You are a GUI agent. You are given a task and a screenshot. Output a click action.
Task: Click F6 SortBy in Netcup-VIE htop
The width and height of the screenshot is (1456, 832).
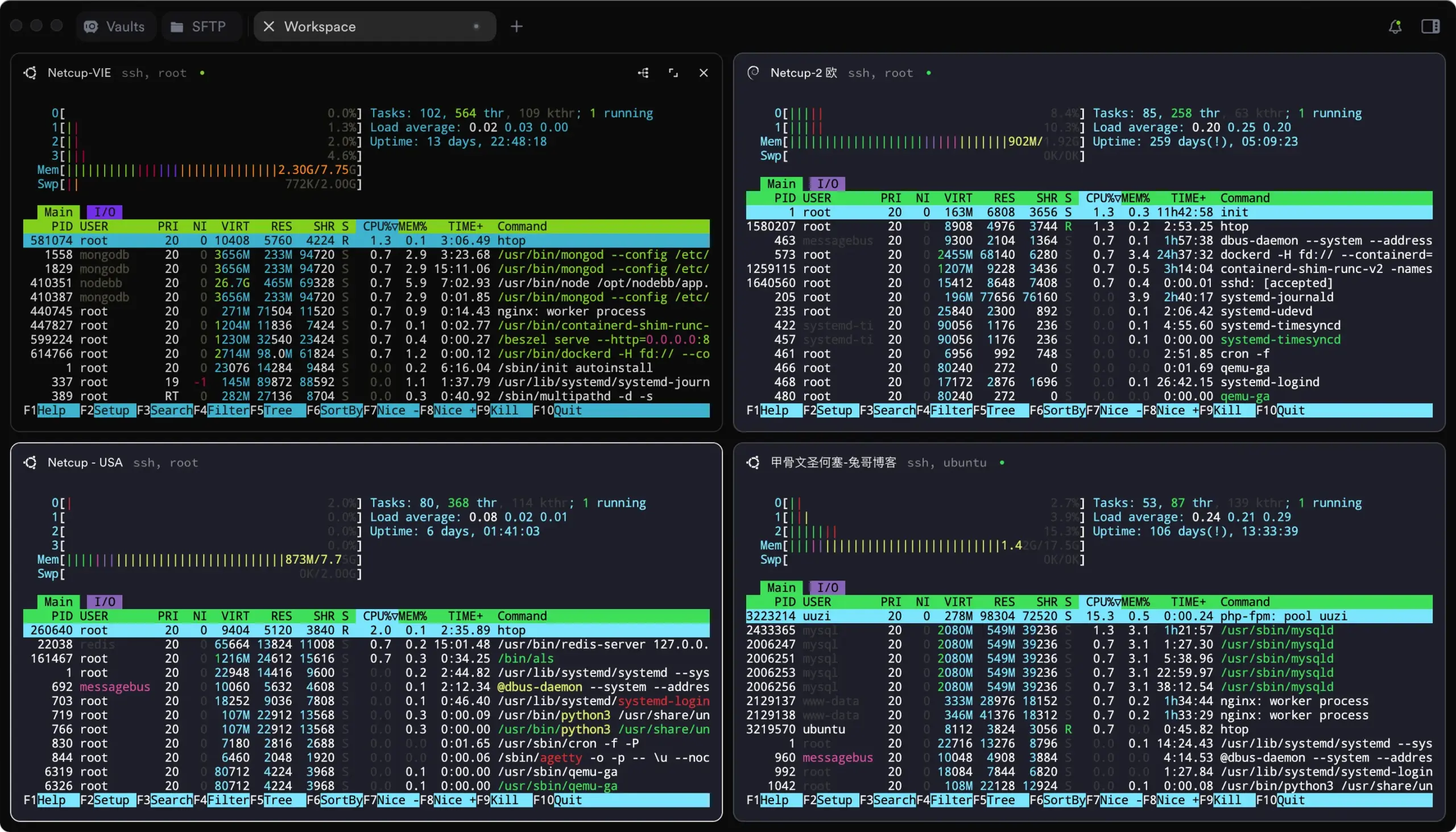[x=341, y=410]
